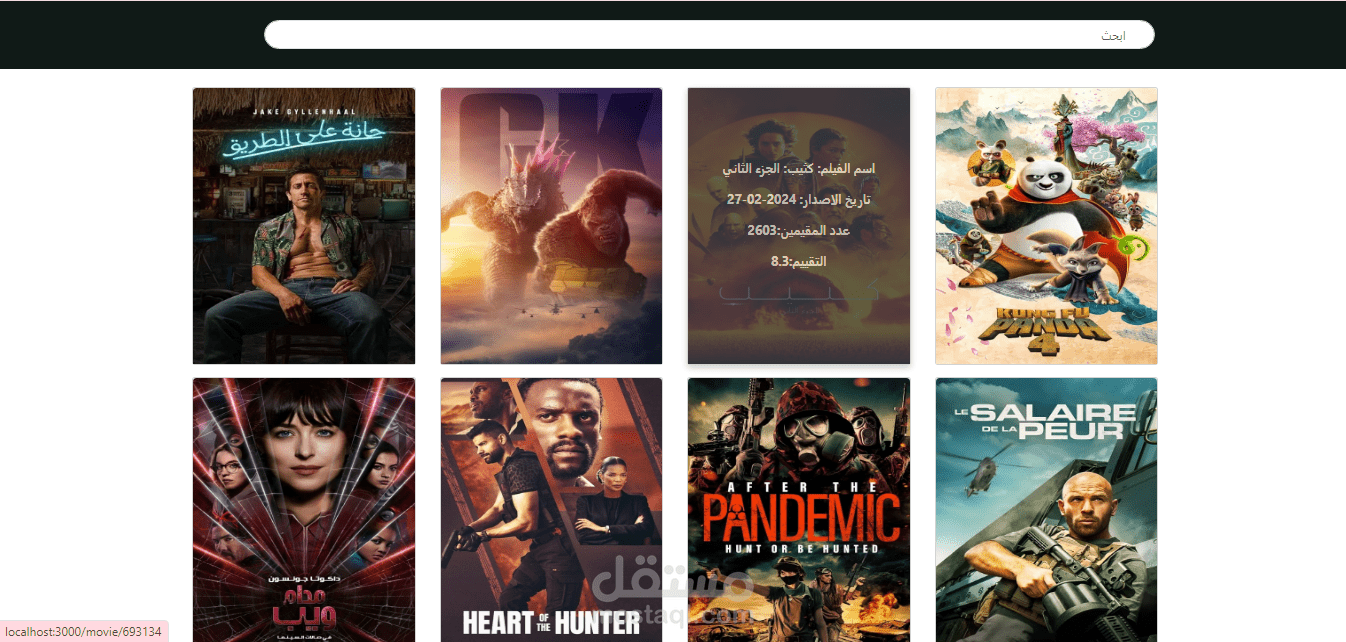Click the search input field
This screenshot has width=1346, height=642.
click(x=709, y=35)
